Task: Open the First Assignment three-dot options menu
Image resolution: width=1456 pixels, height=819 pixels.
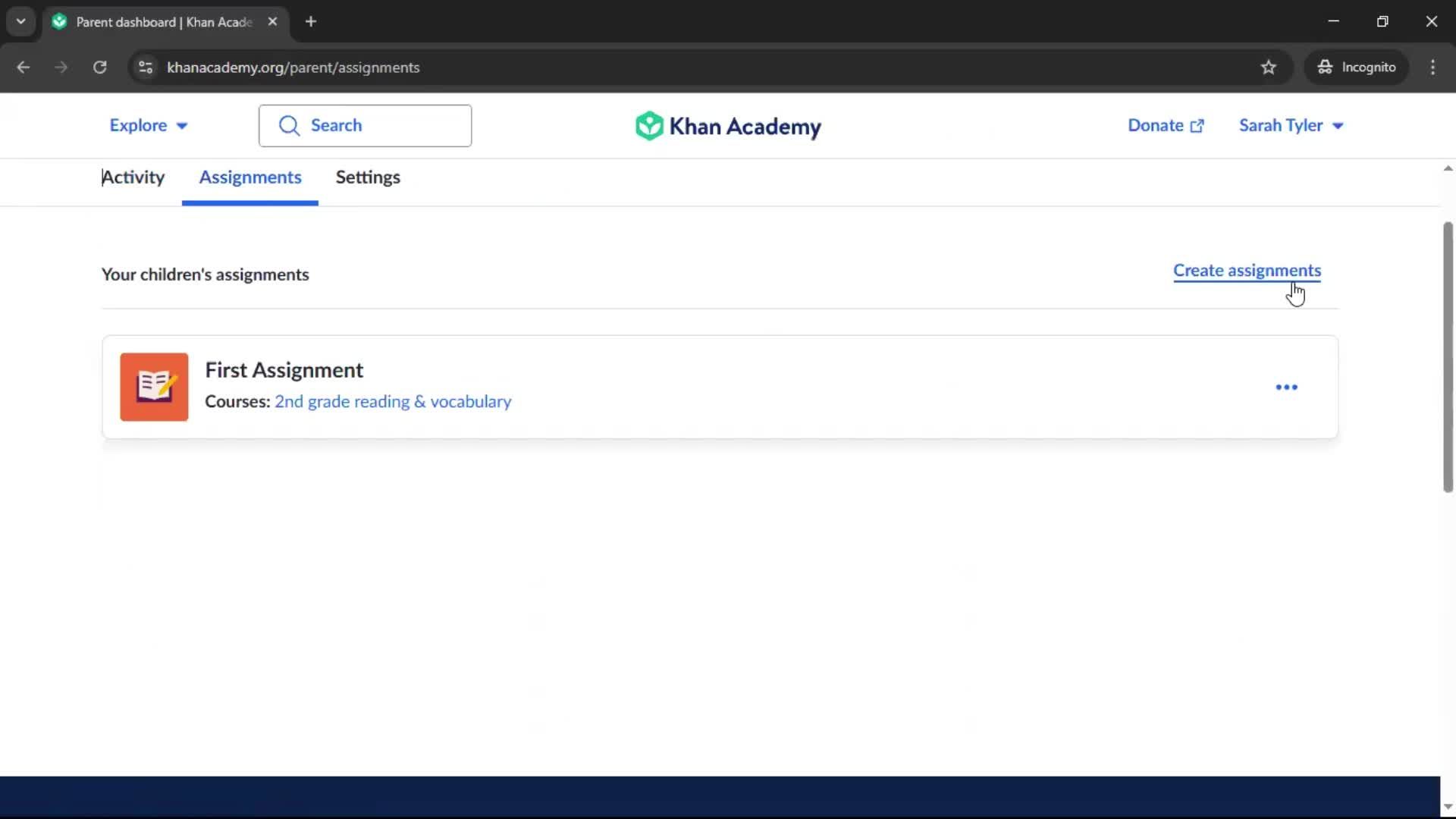Action: click(x=1286, y=388)
